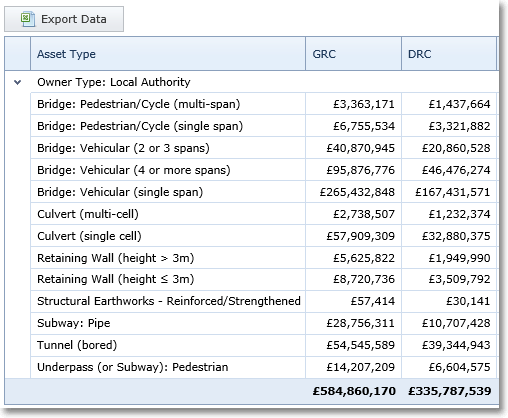Collapse the Owner Type: Local Authority group

pos(17,82)
